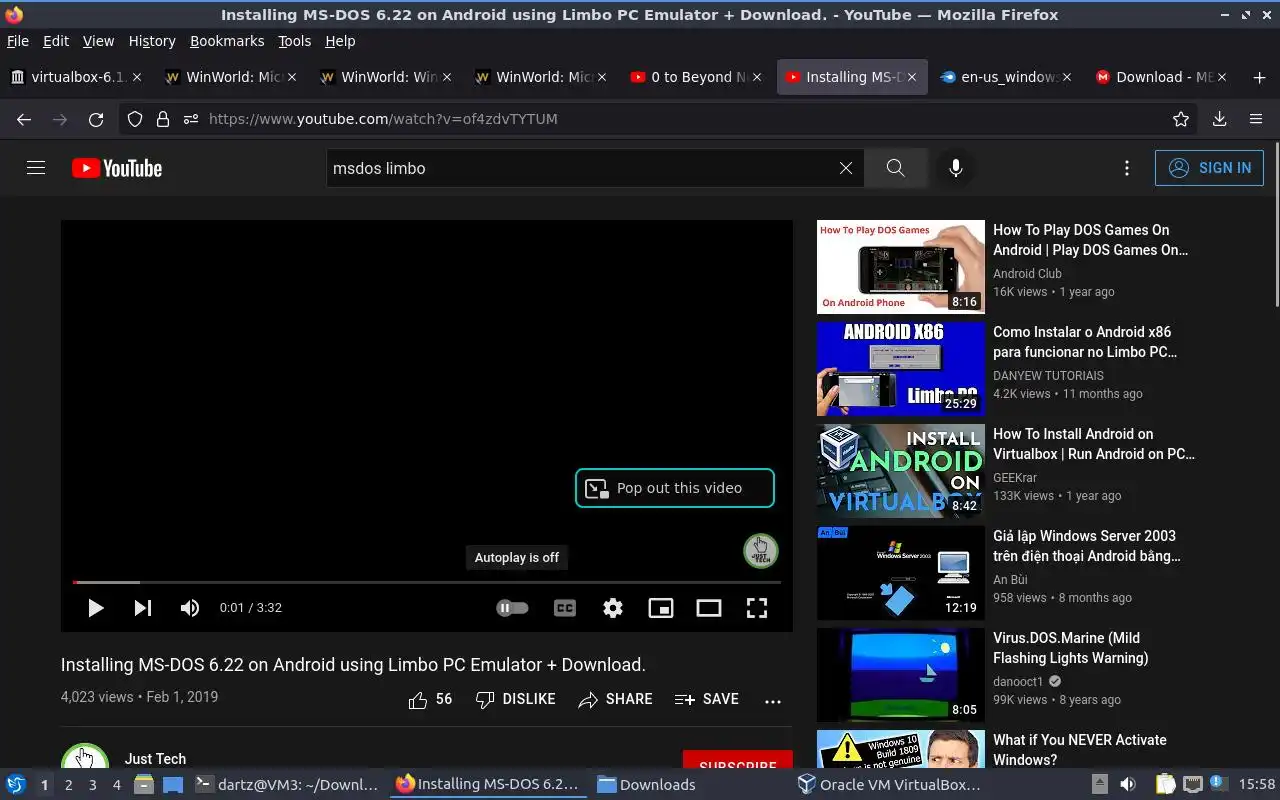Image resolution: width=1280 pixels, height=800 pixels.
Task: Activate miniplayer mode
Action: (661, 608)
